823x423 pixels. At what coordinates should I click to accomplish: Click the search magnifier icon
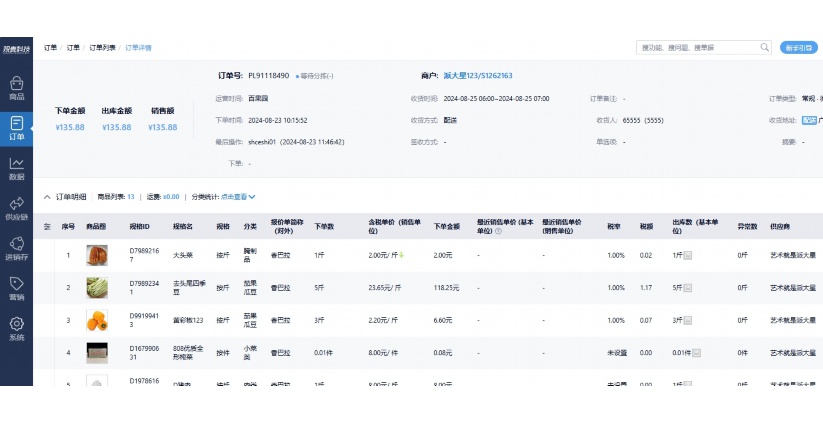pyautogui.click(x=765, y=47)
